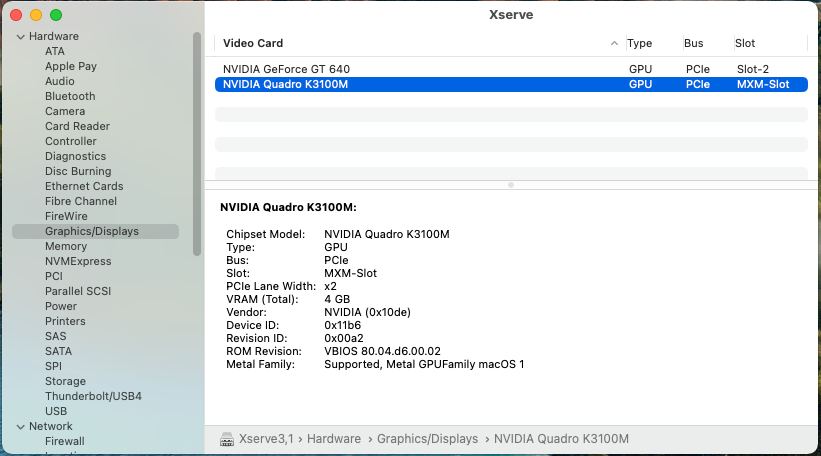Select USB in the sidebar
The width and height of the screenshot is (821, 456).
tap(56, 411)
